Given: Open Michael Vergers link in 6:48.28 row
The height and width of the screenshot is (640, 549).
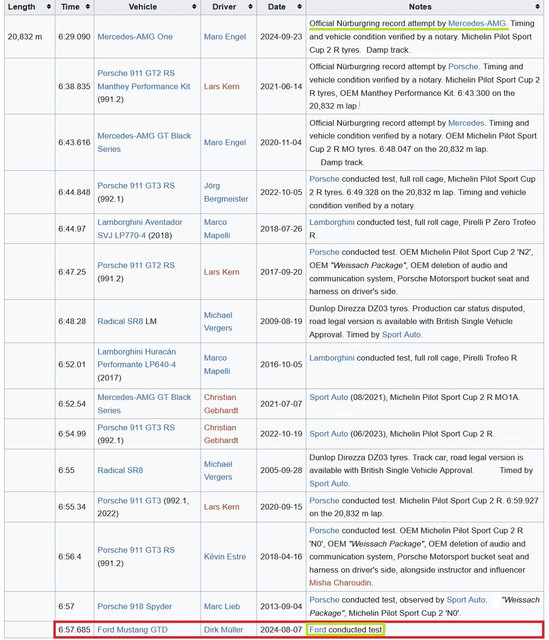Looking at the screenshot, I should (x=218, y=321).
